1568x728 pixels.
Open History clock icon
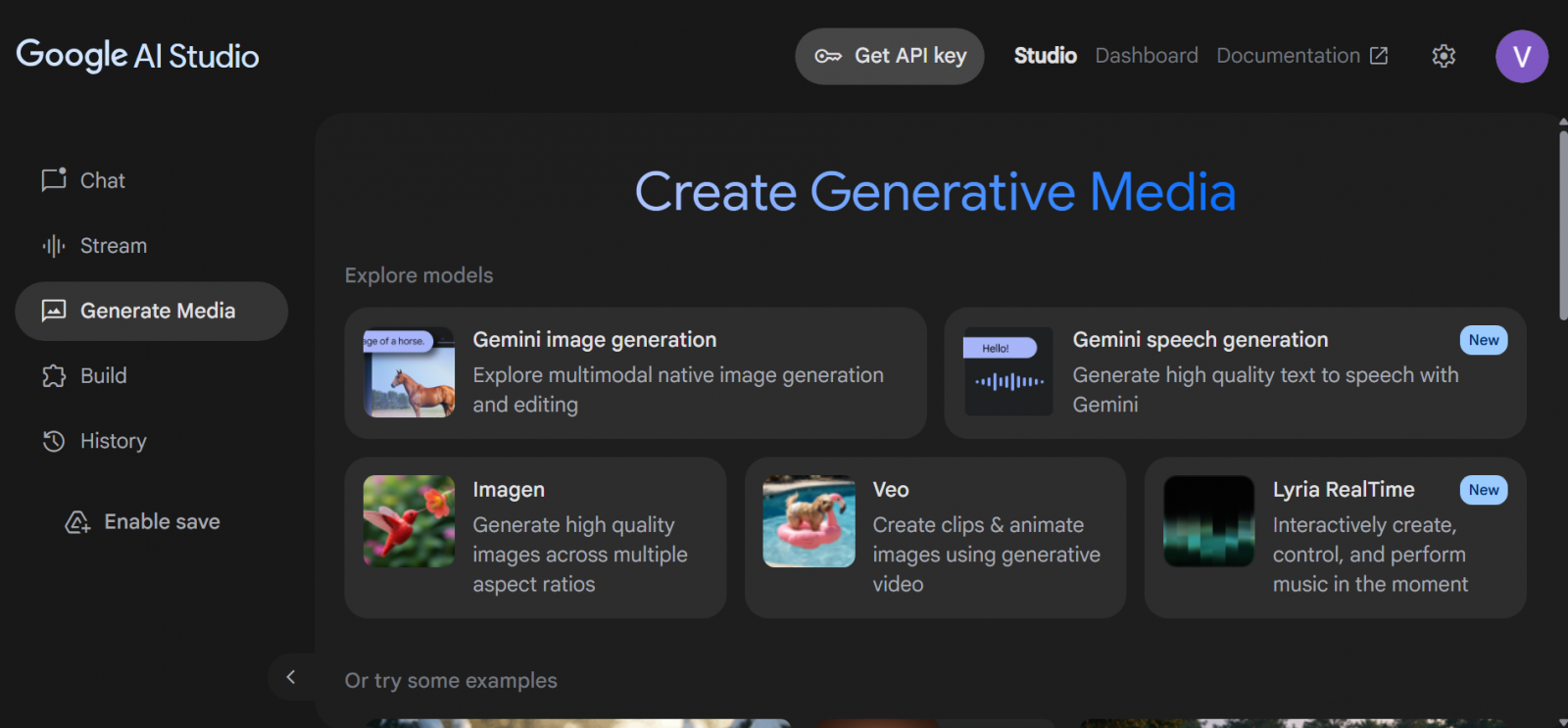54,442
